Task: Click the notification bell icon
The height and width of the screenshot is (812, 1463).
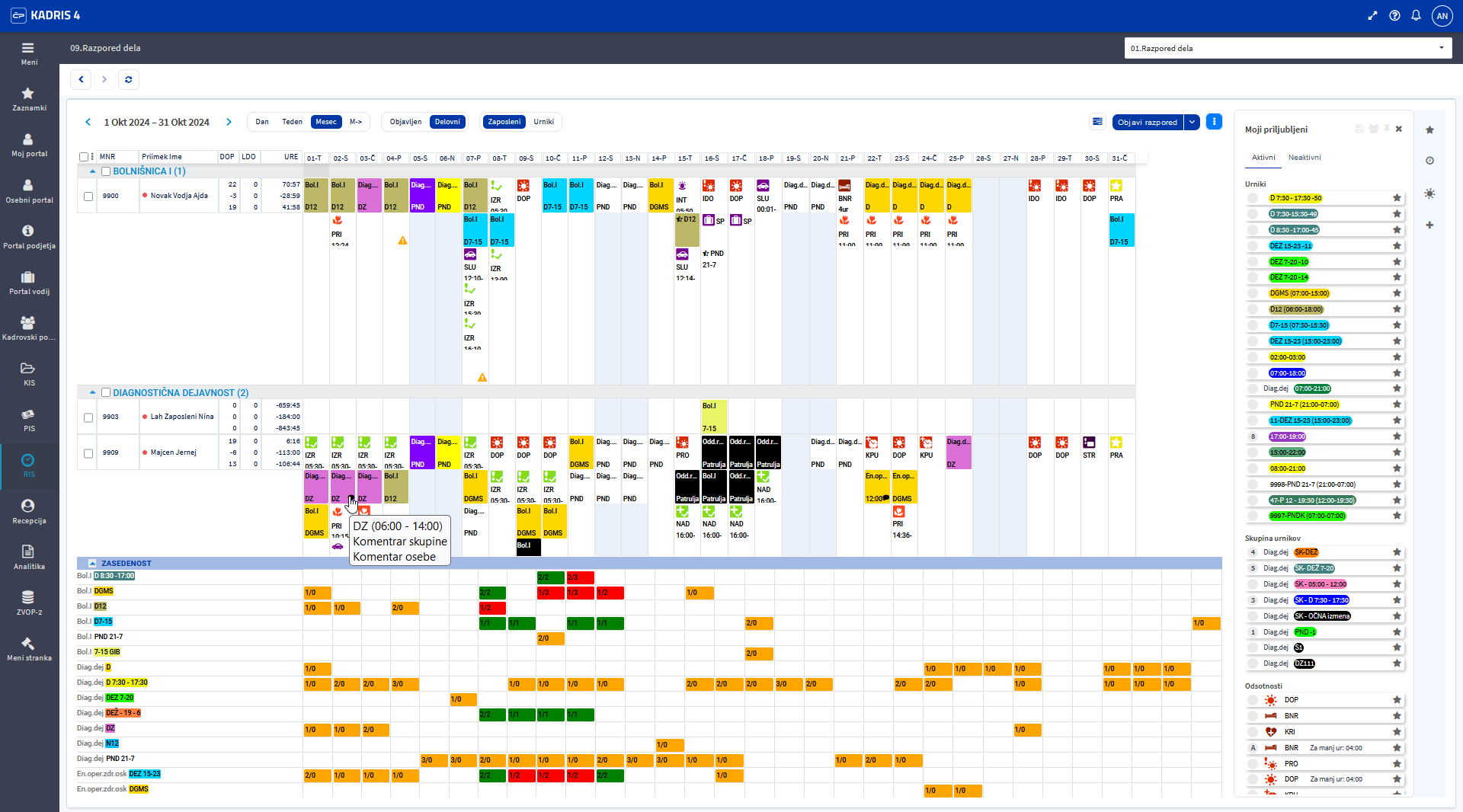Action: pyautogui.click(x=1416, y=15)
